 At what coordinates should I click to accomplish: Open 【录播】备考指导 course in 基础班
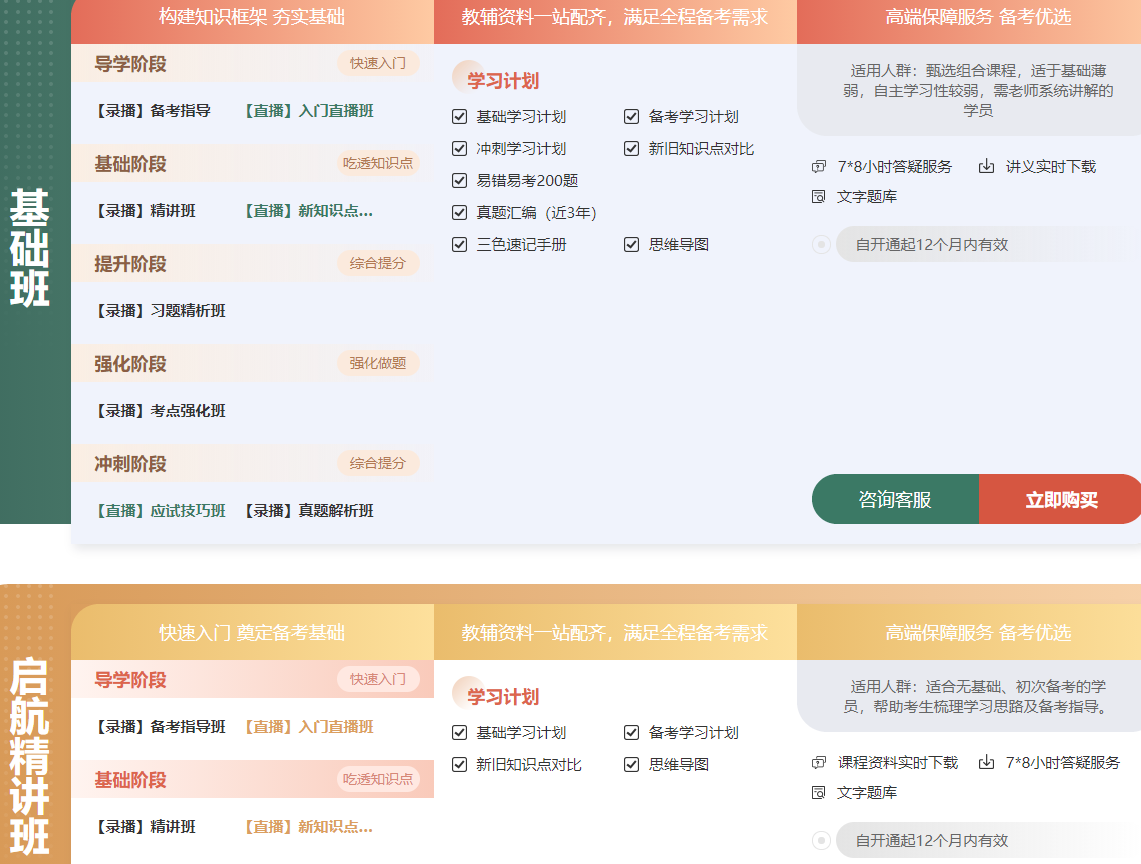coord(152,111)
